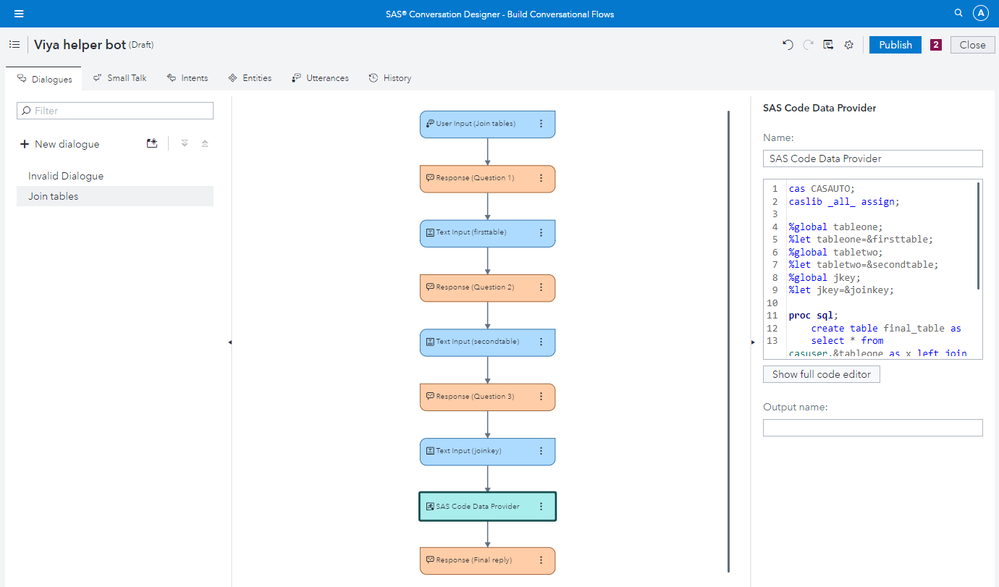999x587 pixels.
Task: Expand all dialogues with double-down chevron
Action: point(185,144)
